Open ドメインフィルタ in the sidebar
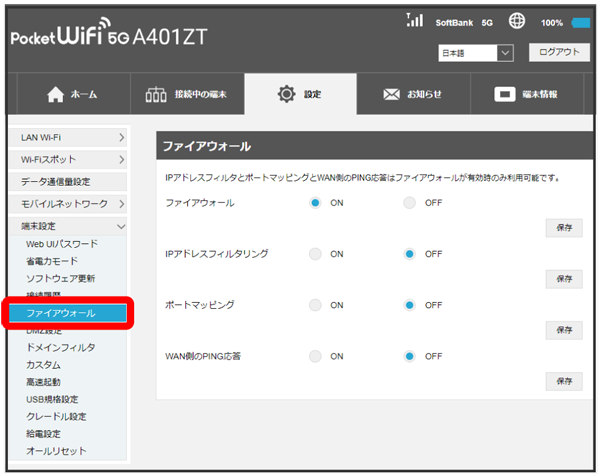600x476 pixels. point(62,348)
